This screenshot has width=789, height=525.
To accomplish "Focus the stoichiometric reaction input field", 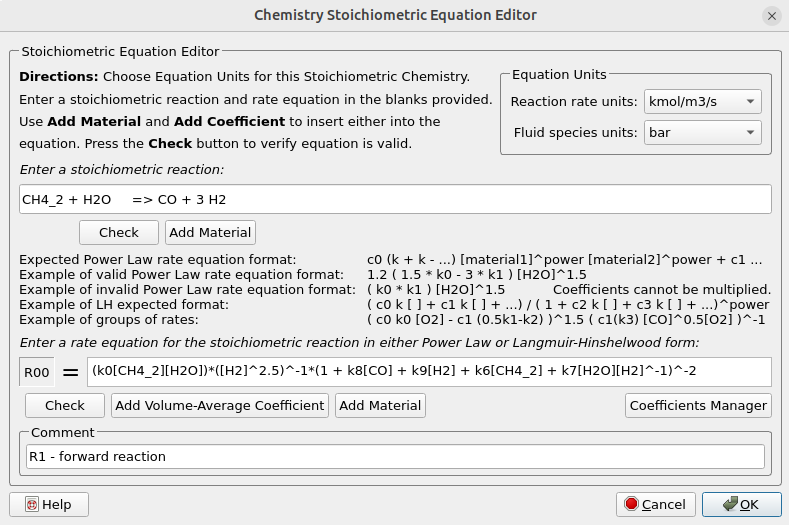I will click(x=395, y=199).
